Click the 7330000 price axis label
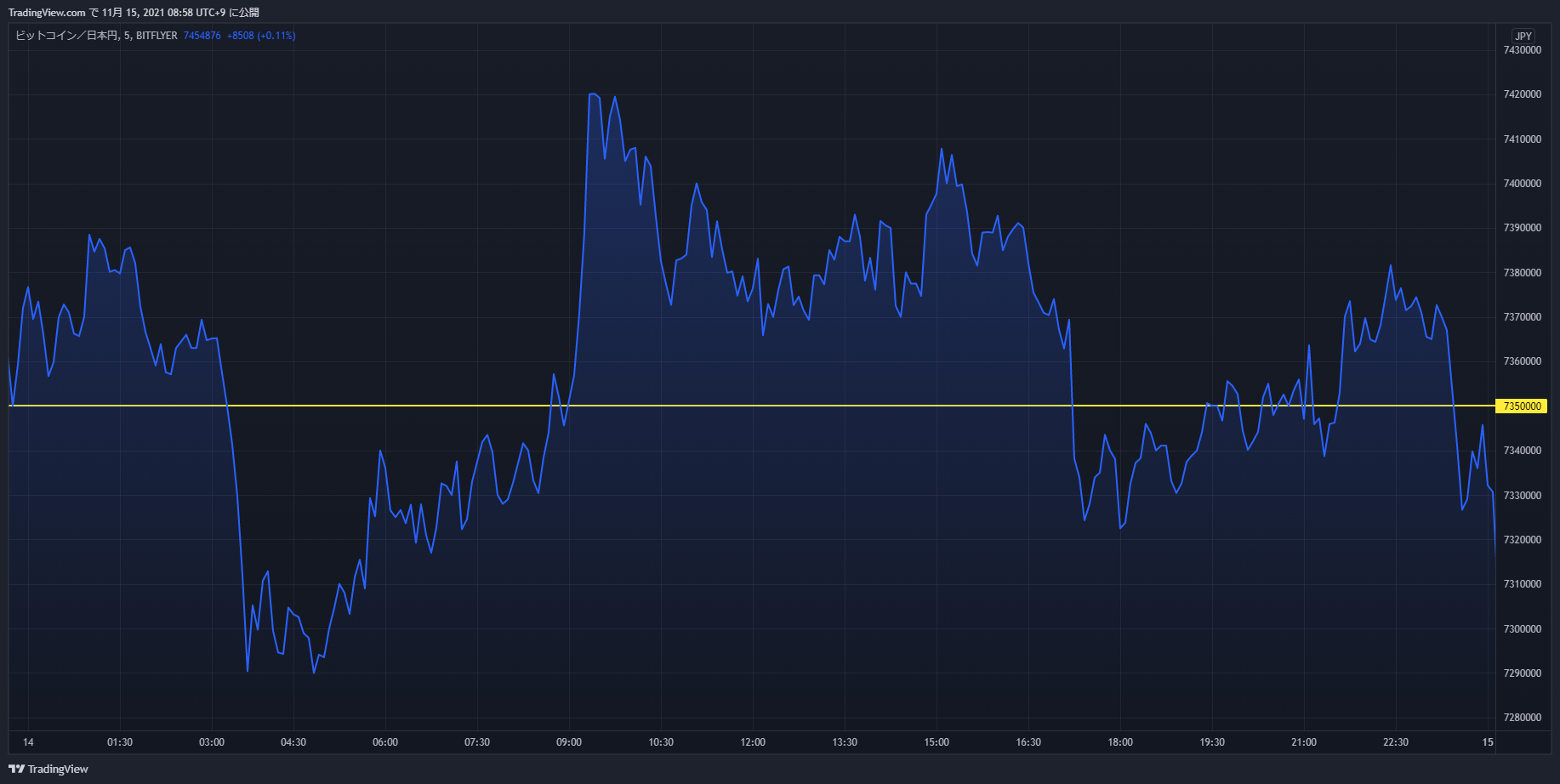The image size is (1560, 784). 1522,496
